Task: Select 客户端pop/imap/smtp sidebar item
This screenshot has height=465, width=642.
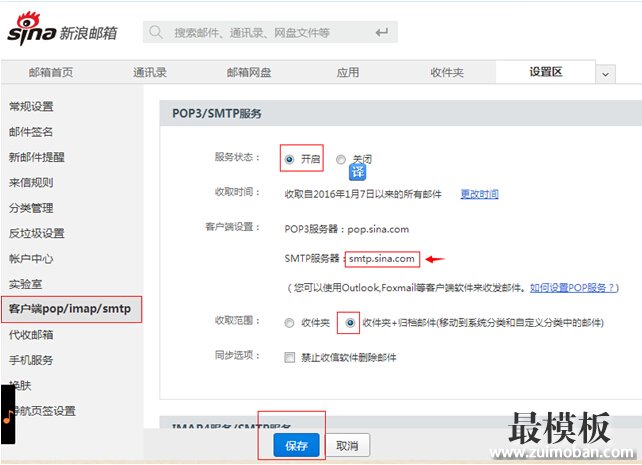Action: pyautogui.click(x=72, y=309)
